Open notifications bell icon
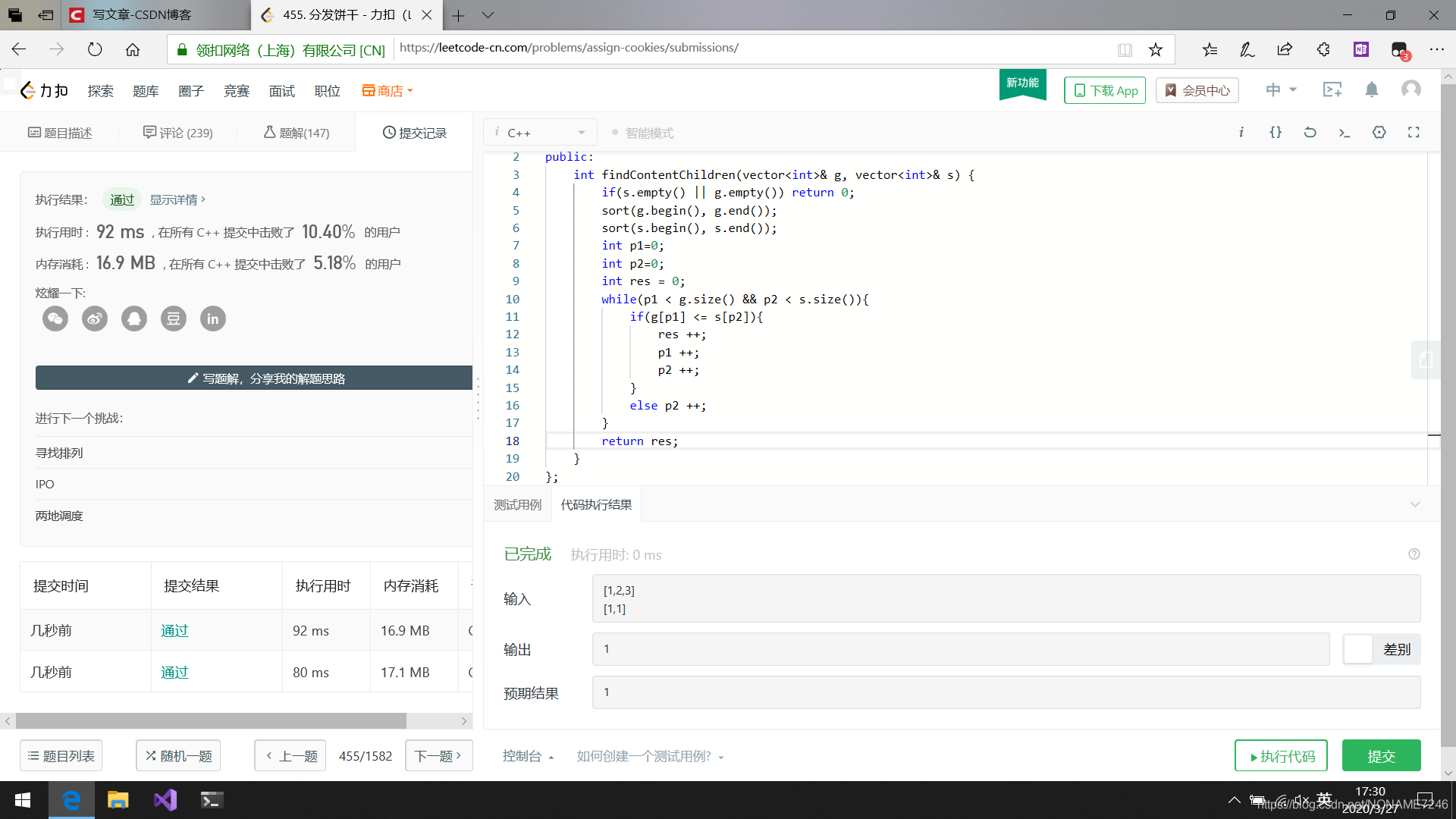Image resolution: width=1456 pixels, height=819 pixels. pyautogui.click(x=1371, y=90)
